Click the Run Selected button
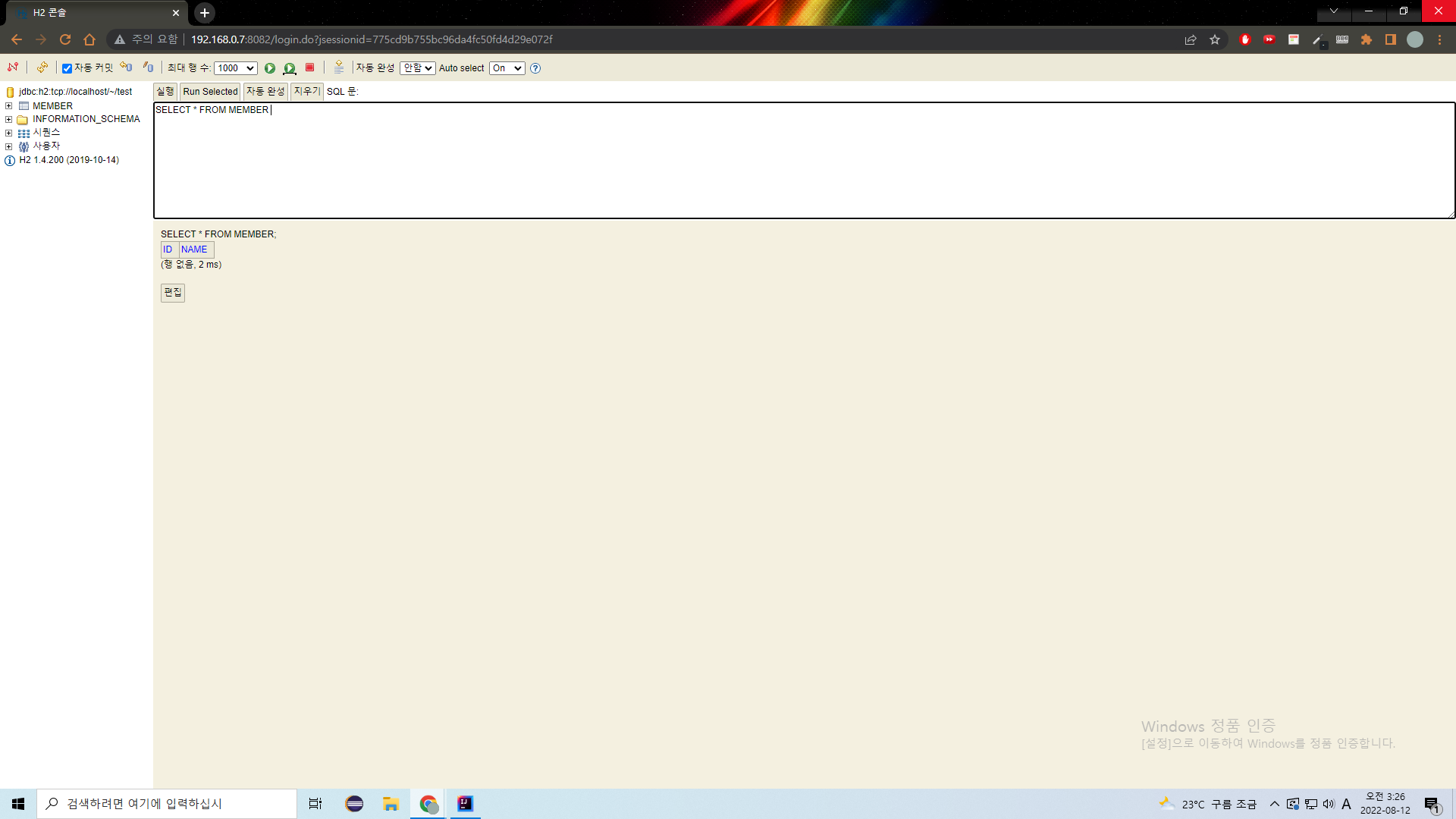Viewport: 1456px width, 819px height. coord(210,91)
